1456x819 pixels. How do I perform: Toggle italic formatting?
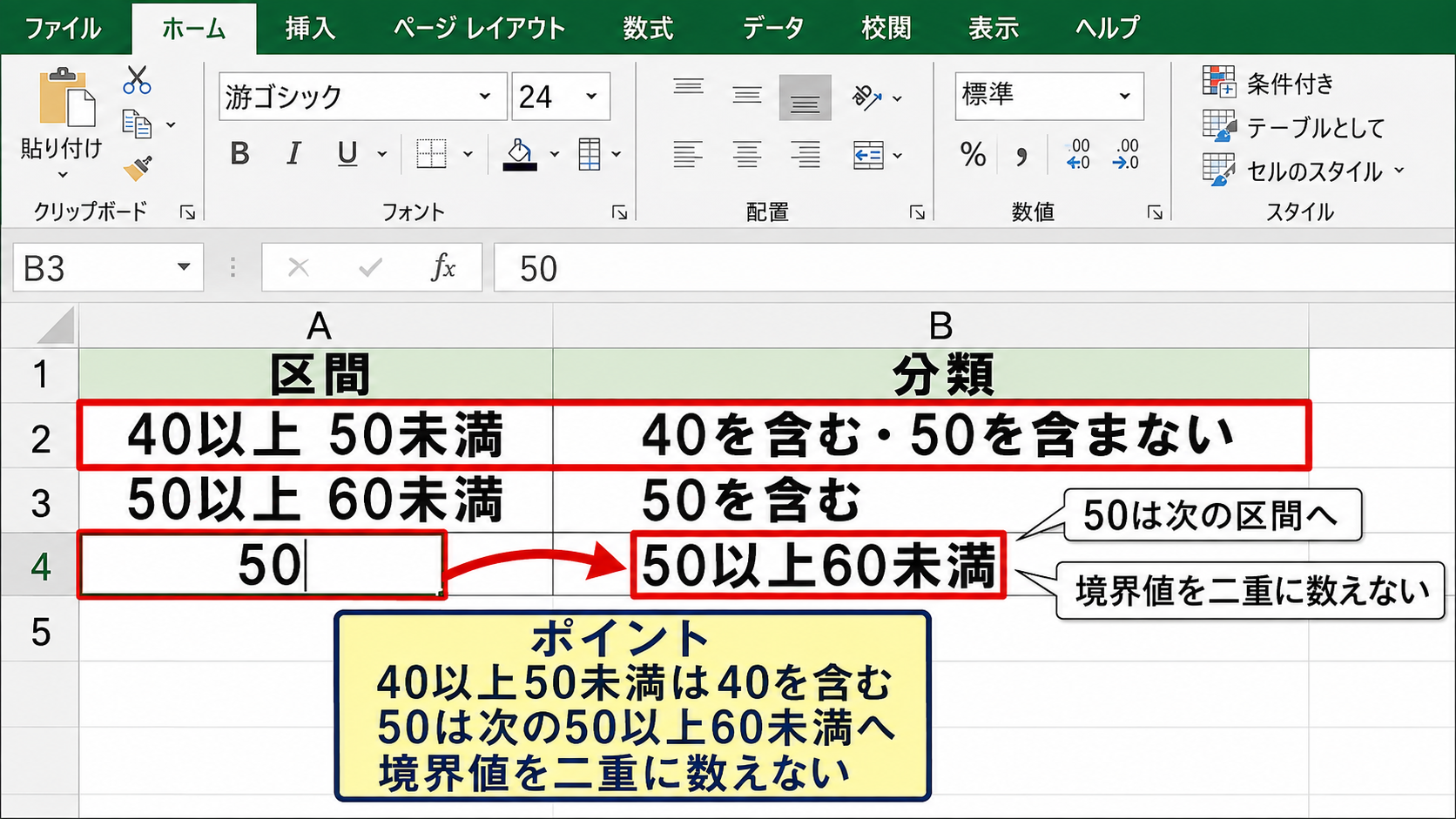coord(293,154)
